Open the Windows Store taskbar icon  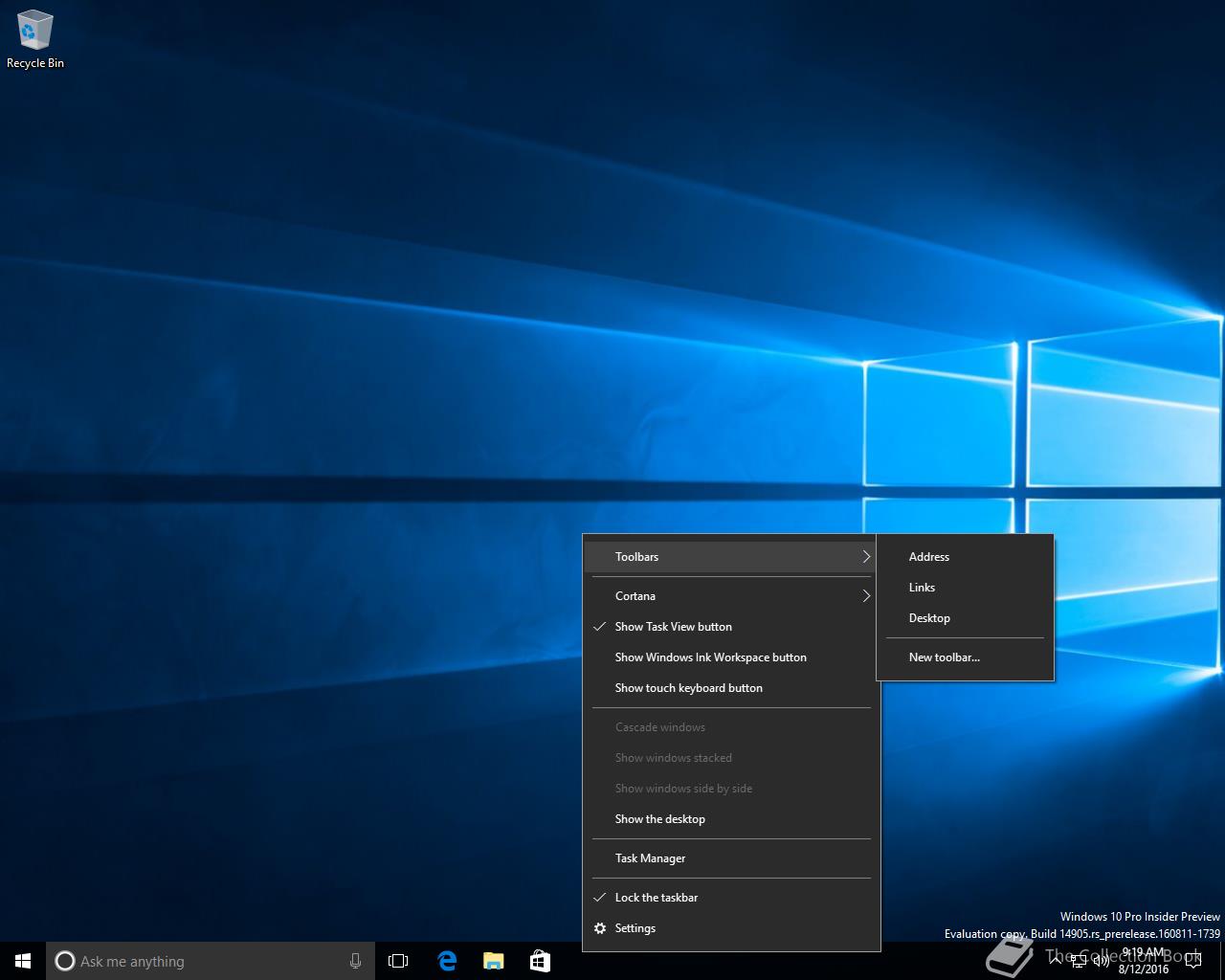540,961
